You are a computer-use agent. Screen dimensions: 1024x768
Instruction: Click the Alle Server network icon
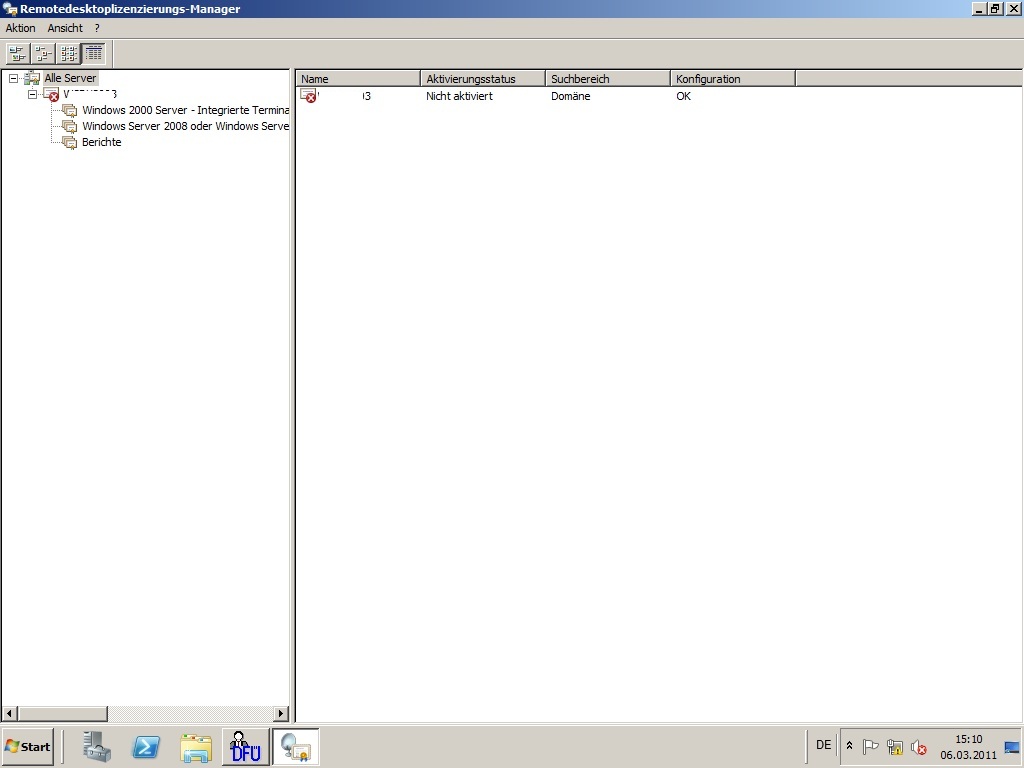point(32,78)
